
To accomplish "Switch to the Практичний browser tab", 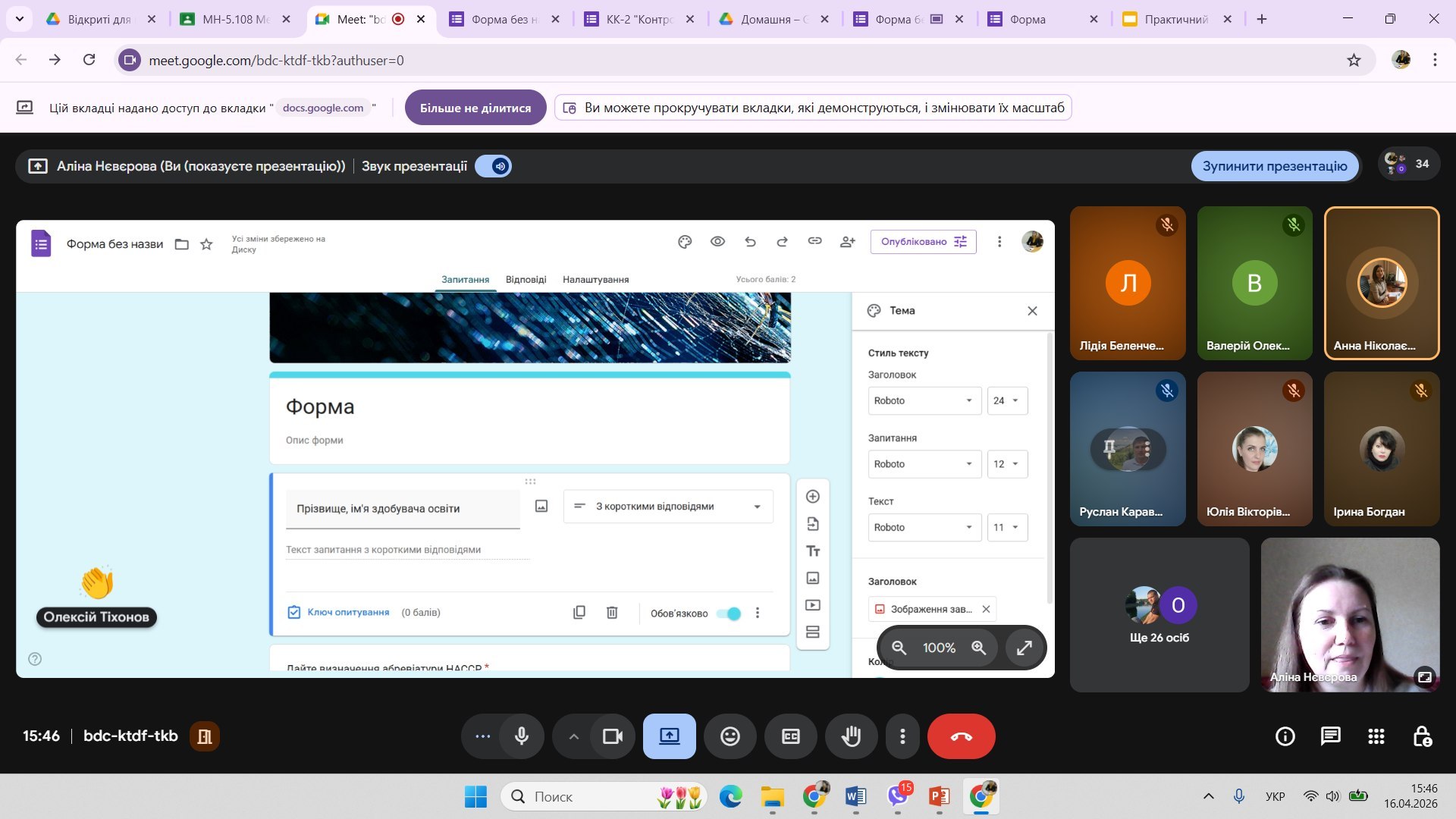I will tap(1175, 20).
